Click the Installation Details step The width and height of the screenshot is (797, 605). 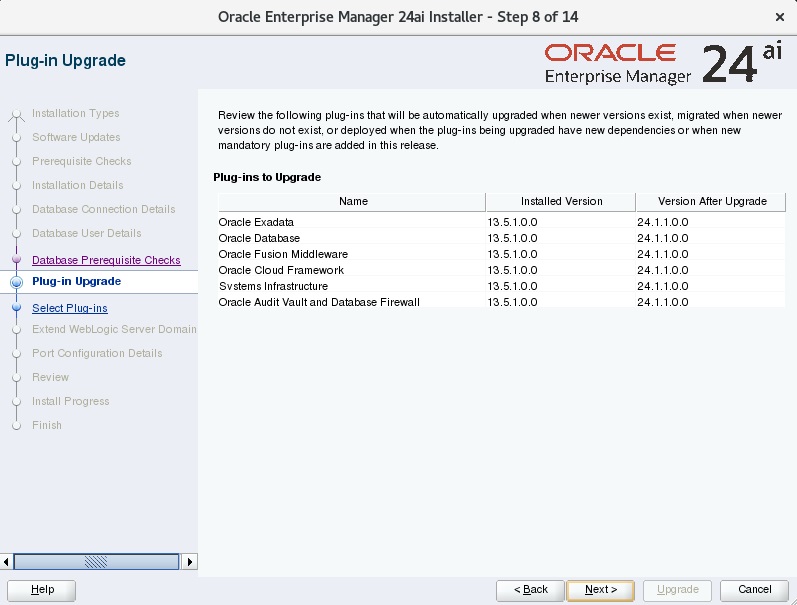[x=77, y=185]
